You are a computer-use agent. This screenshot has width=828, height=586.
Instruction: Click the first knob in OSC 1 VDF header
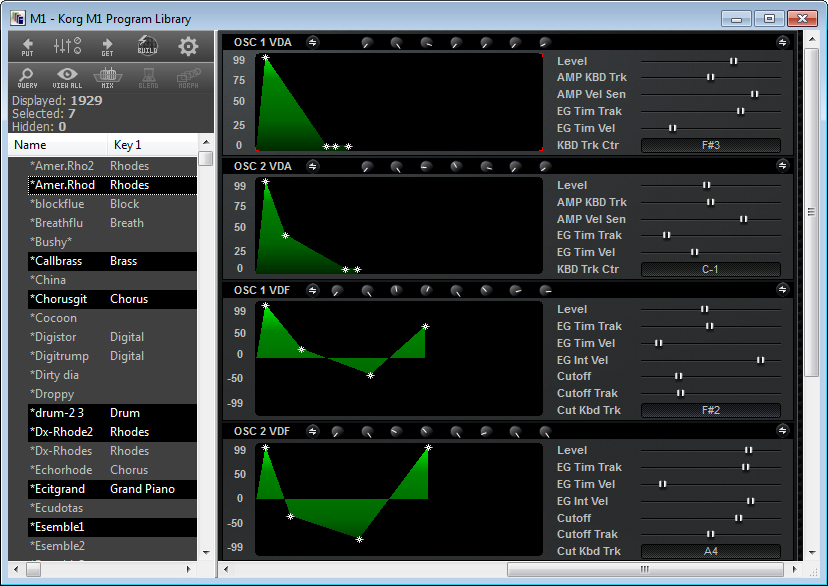click(x=337, y=290)
